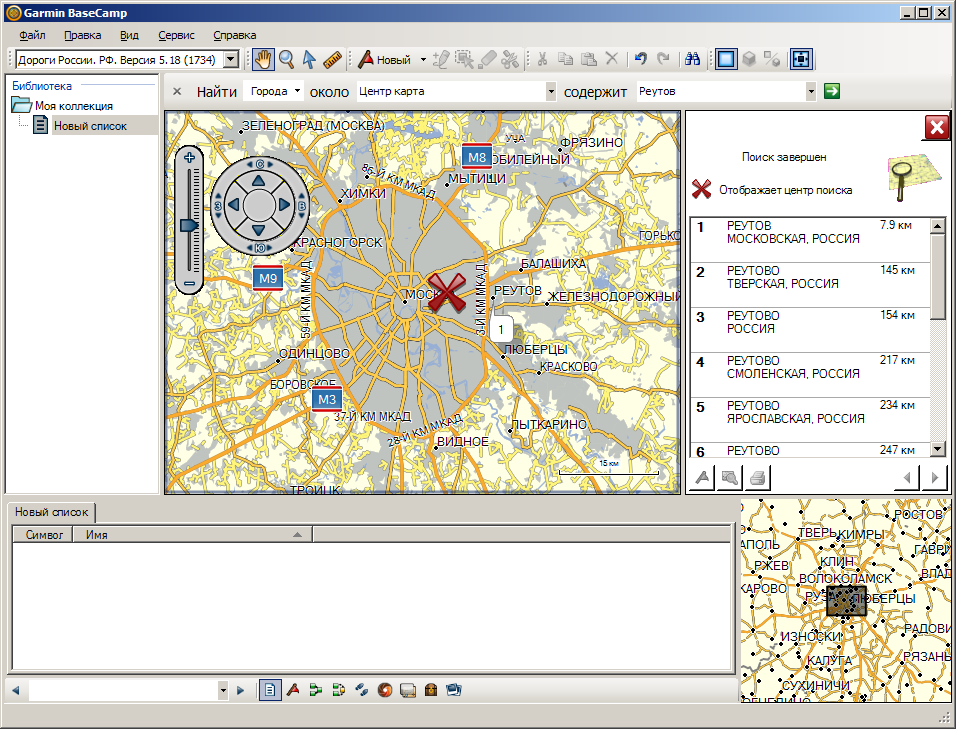Open the Файл menu
Screen dimensions: 956x729
coord(32,35)
